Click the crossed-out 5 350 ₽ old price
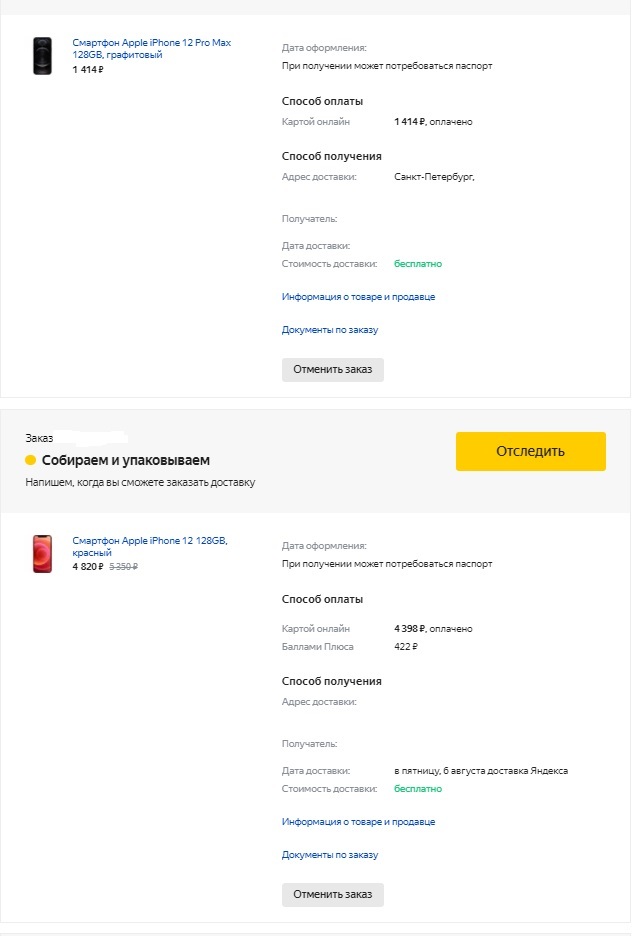 coord(123,566)
